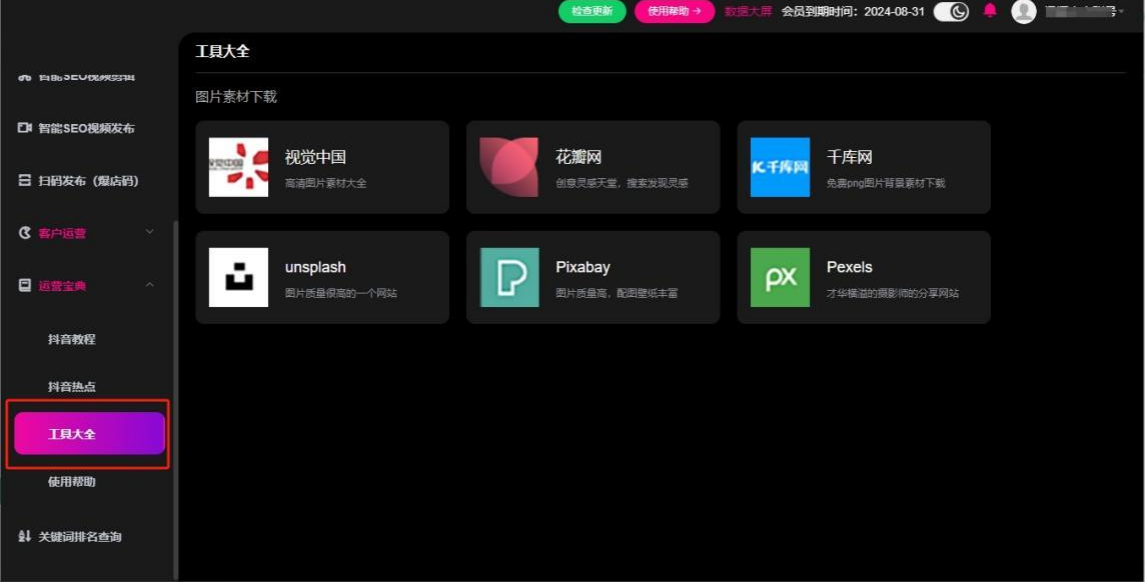
Task: Open the 花瓣网 petal logo
Action: pos(509,167)
